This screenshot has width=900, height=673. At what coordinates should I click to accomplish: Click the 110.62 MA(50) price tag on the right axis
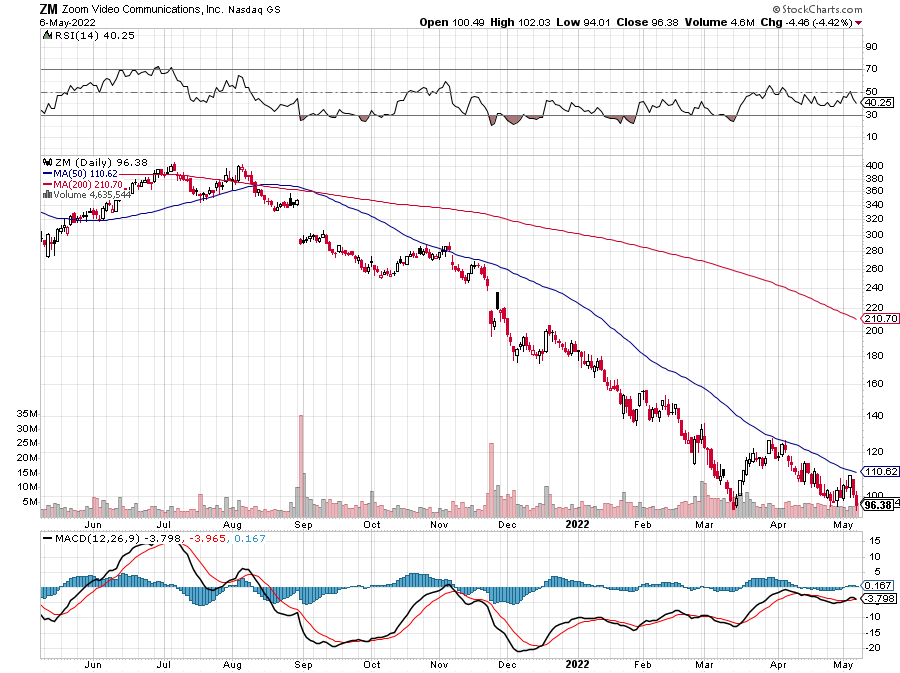[881, 471]
